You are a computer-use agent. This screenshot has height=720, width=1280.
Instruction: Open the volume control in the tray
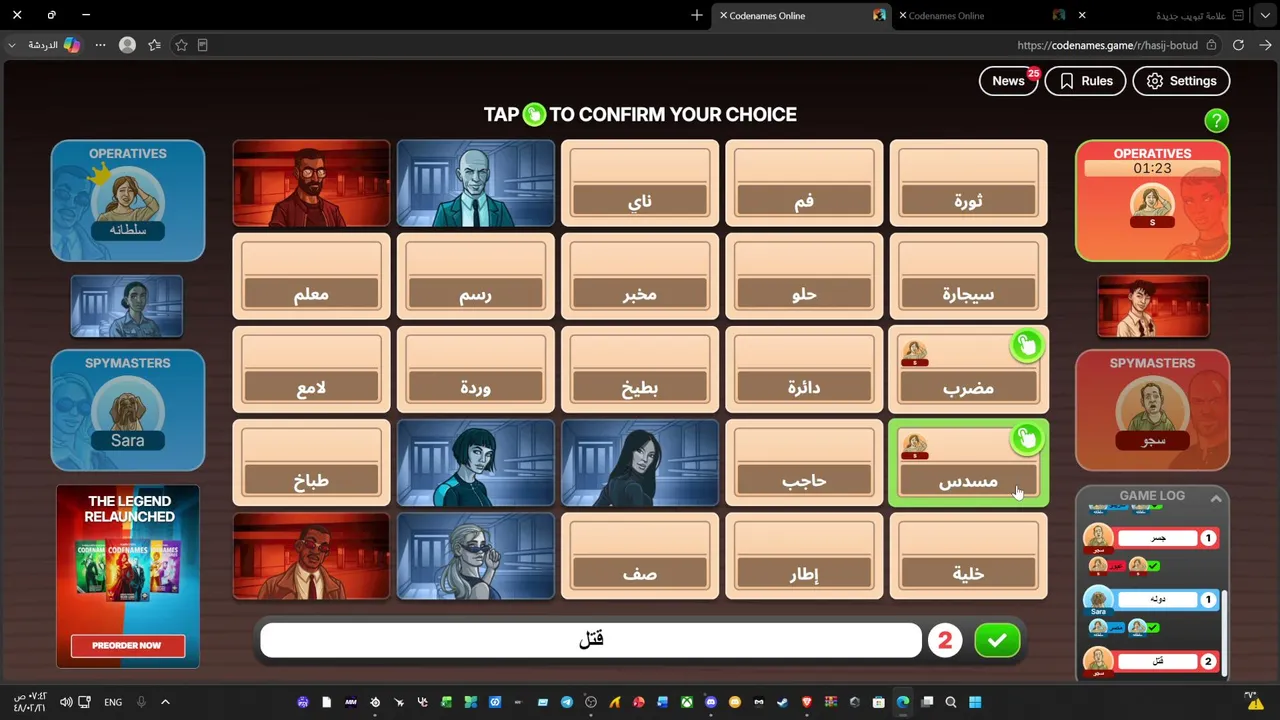(66, 702)
